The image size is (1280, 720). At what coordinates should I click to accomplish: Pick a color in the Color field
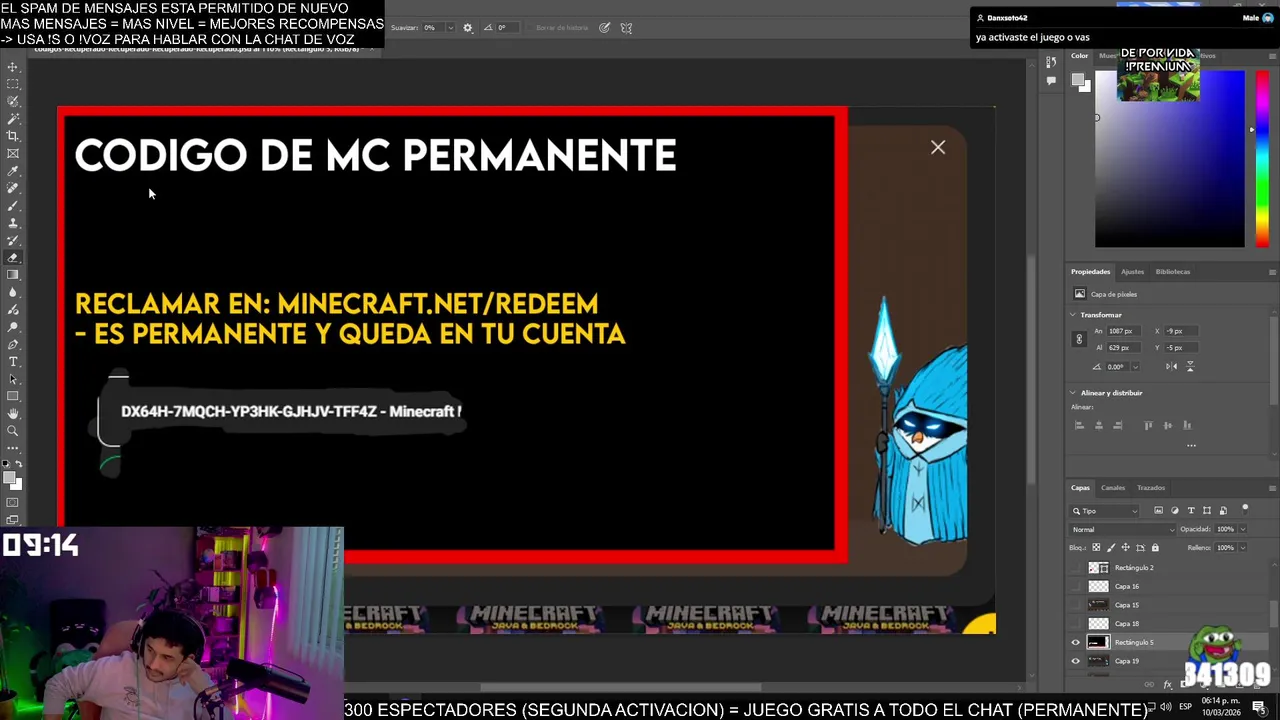coord(1170,160)
